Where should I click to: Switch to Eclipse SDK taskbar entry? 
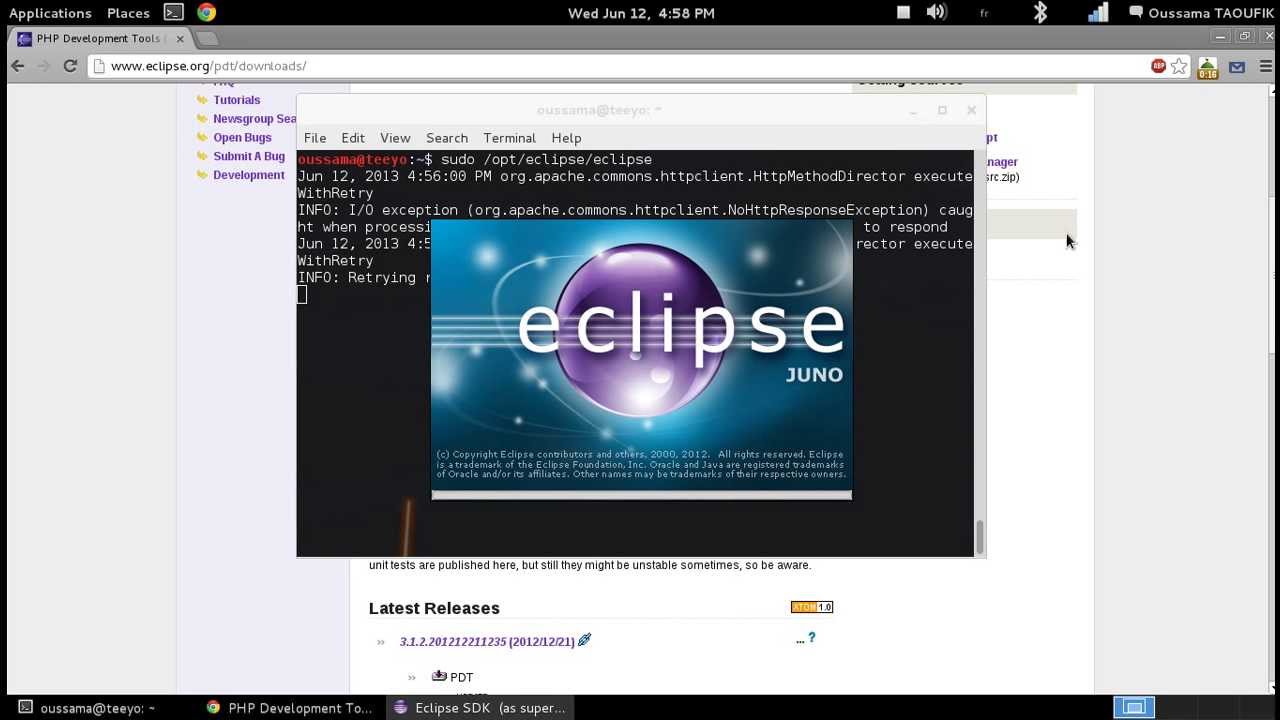tap(480, 708)
